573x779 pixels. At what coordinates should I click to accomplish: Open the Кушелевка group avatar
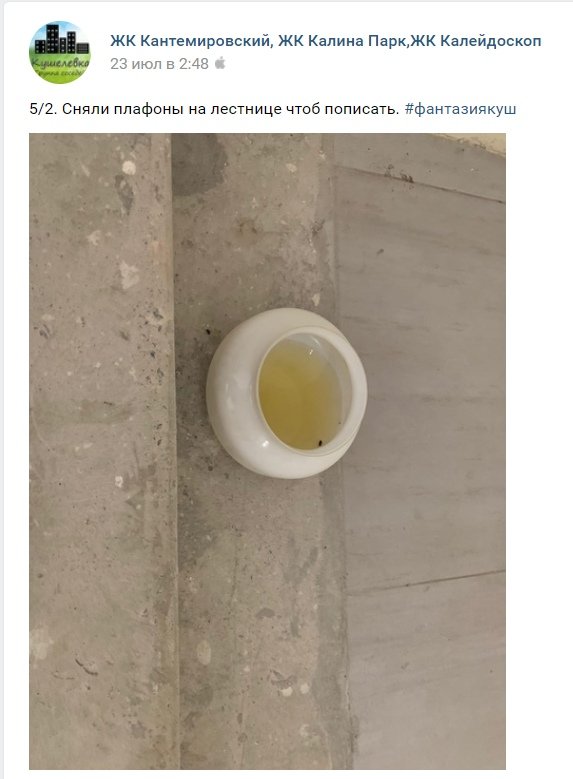click(60, 52)
